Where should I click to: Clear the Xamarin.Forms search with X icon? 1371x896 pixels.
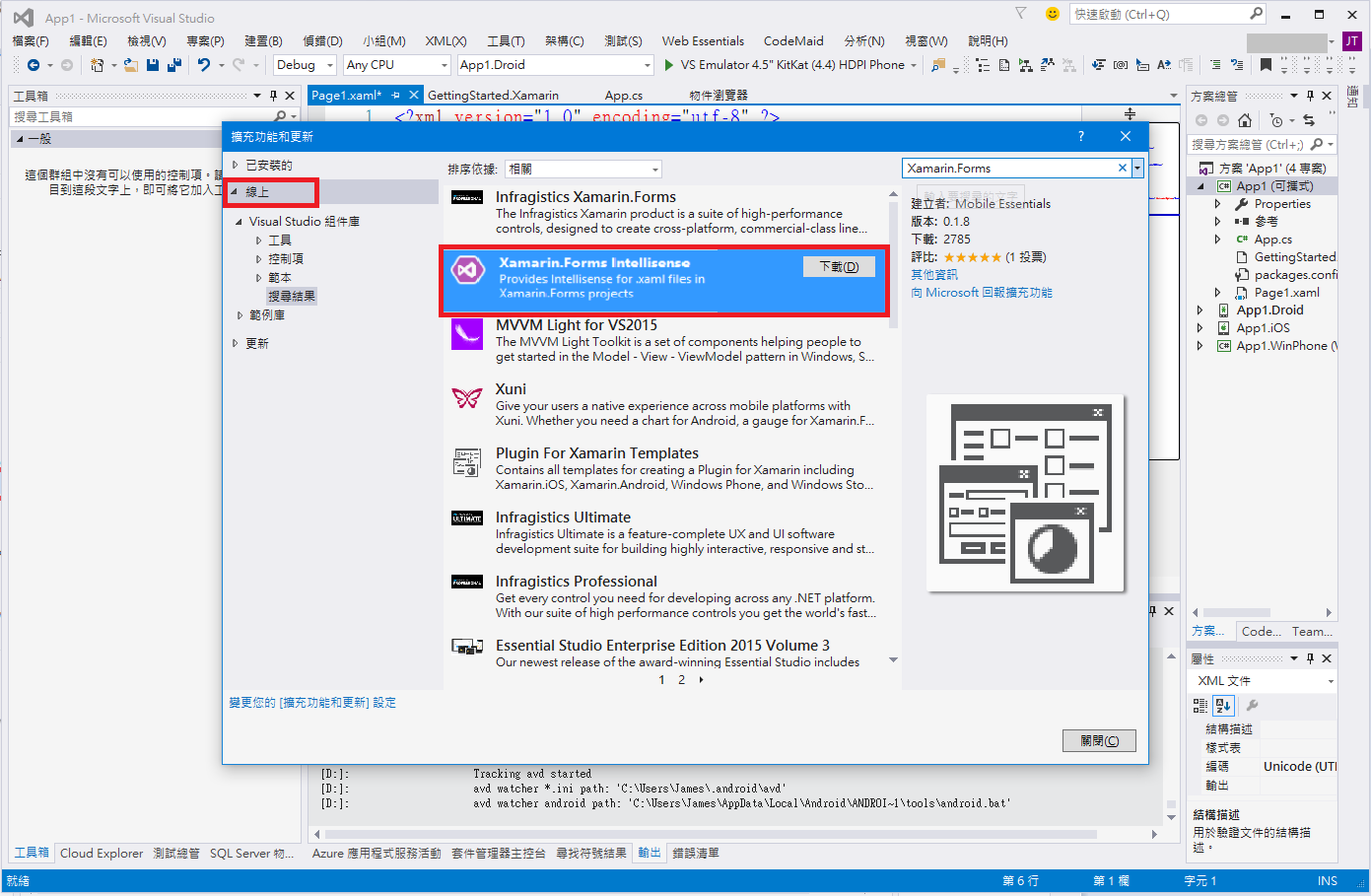(x=1122, y=168)
